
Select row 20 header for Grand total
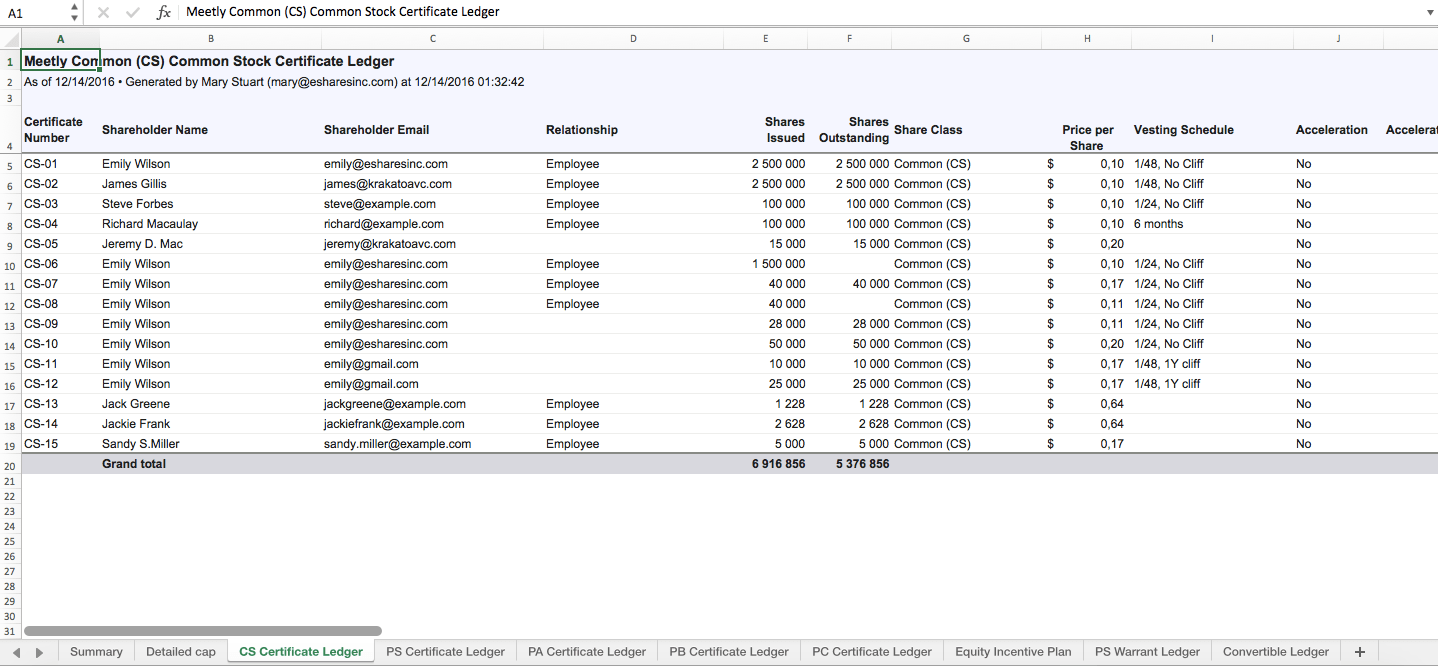click(10, 466)
